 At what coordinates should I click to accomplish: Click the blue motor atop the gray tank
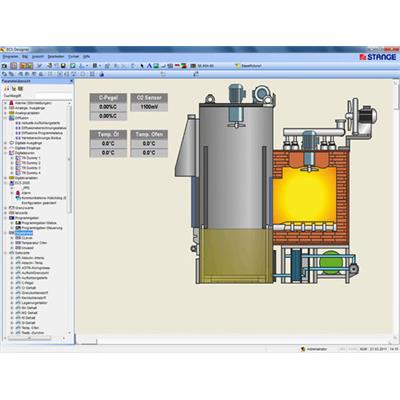[x=236, y=94]
